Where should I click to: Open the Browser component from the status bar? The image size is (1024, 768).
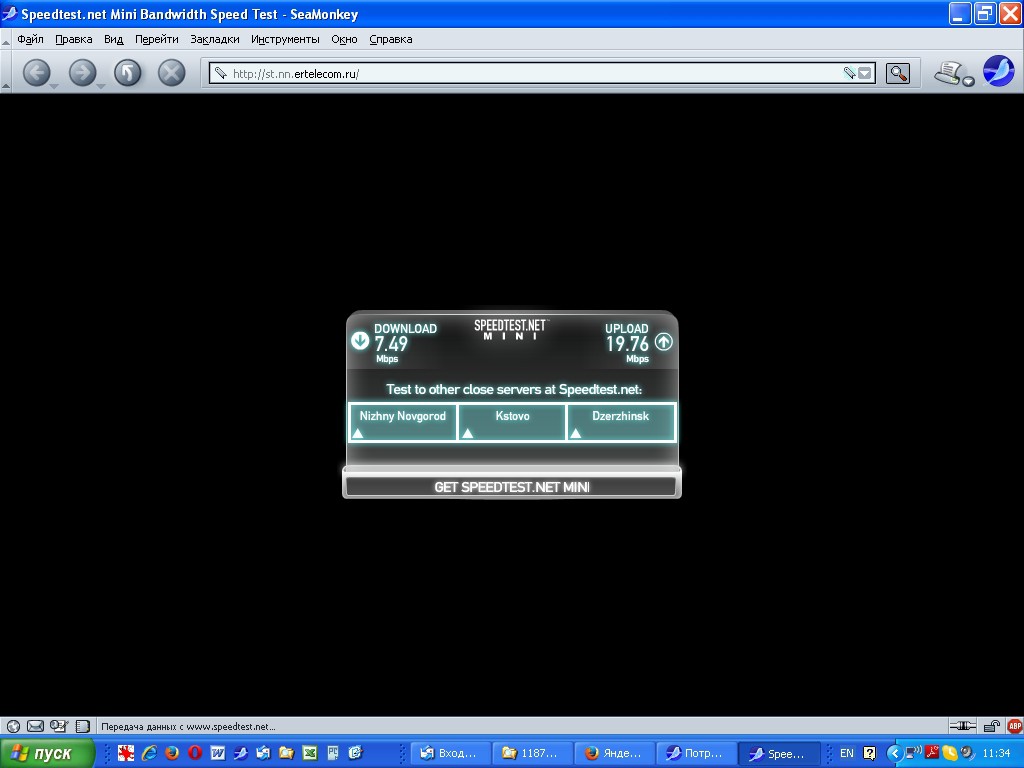[13, 726]
